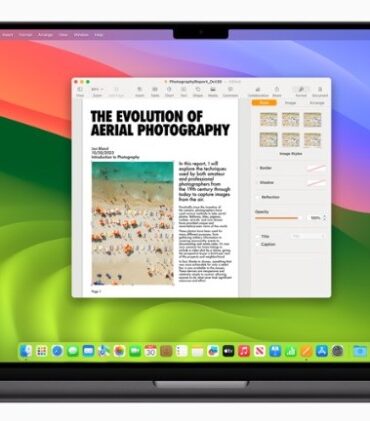Open the Title position dropdown
The image size is (370, 421).
point(307,236)
